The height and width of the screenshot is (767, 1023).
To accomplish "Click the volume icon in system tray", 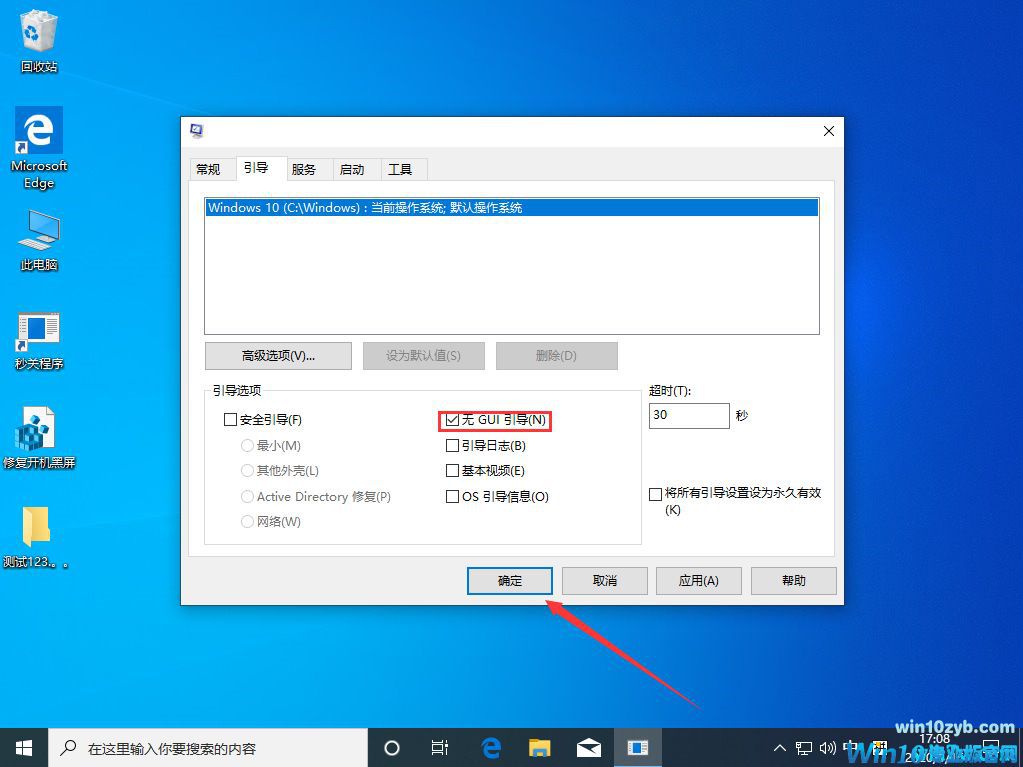I will (827, 747).
